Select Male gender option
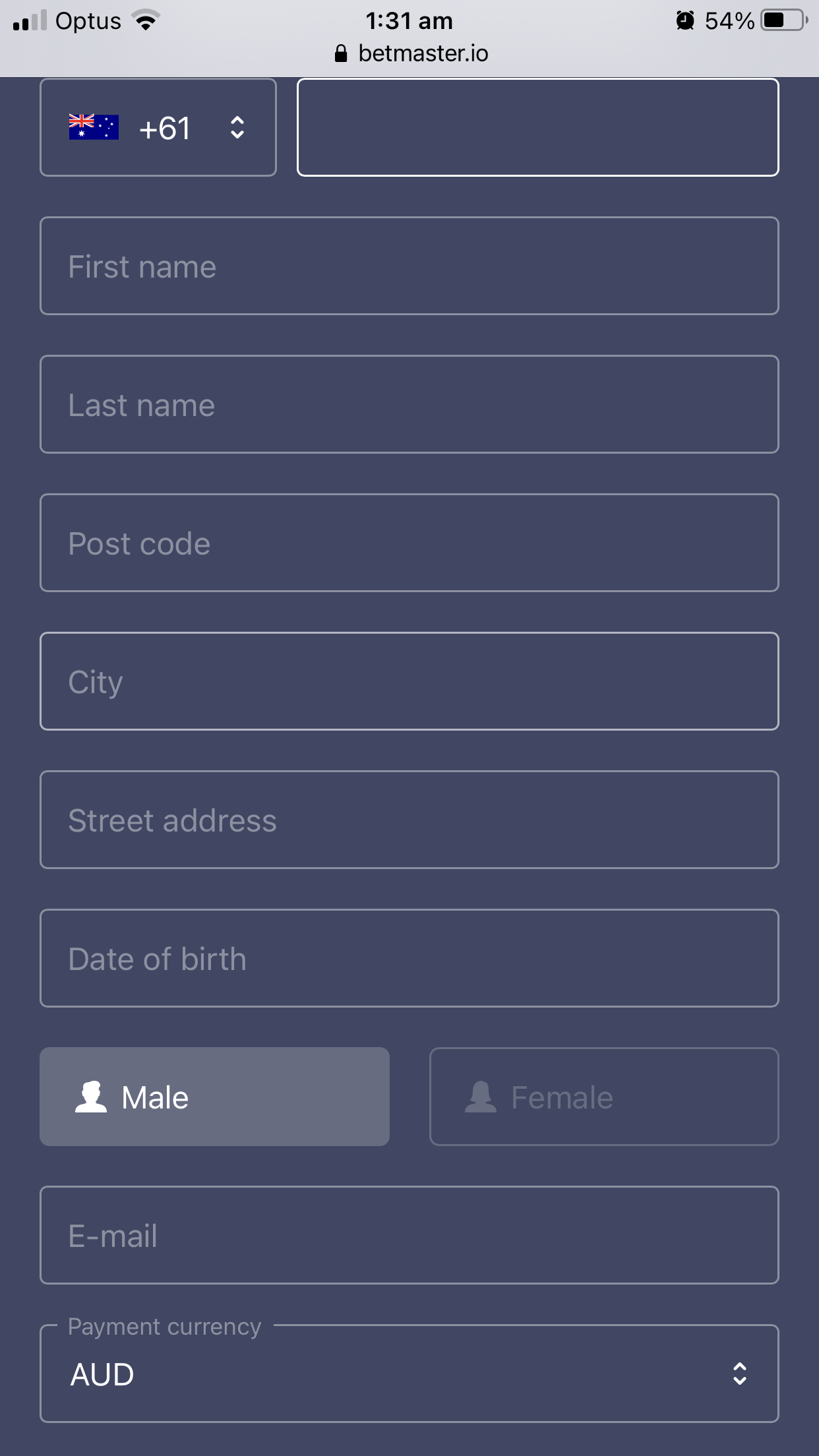The height and width of the screenshot is (1456, 819). [x=214, y=1097]
